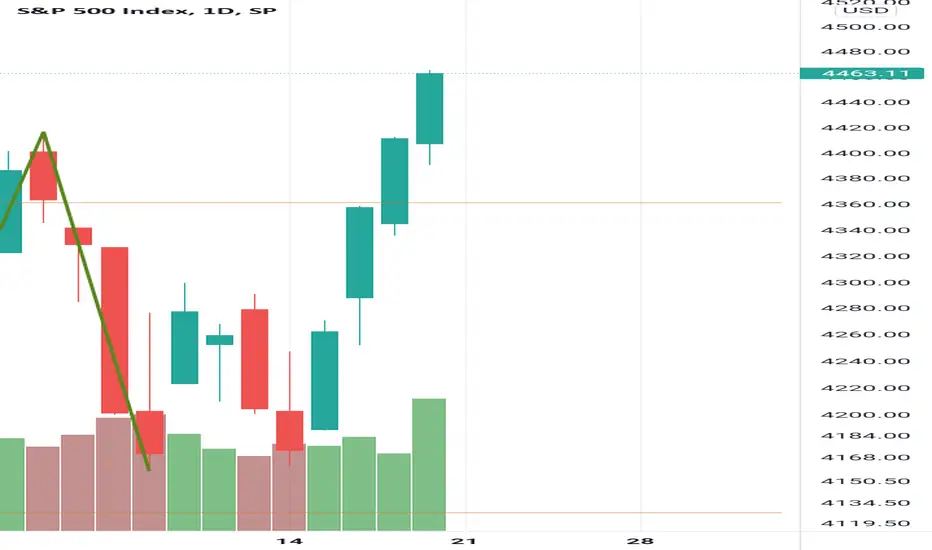The height and width of the screenshot is (550, 932).
Task: Click the 4200.00 price axis label
Action: pos(865,414)
